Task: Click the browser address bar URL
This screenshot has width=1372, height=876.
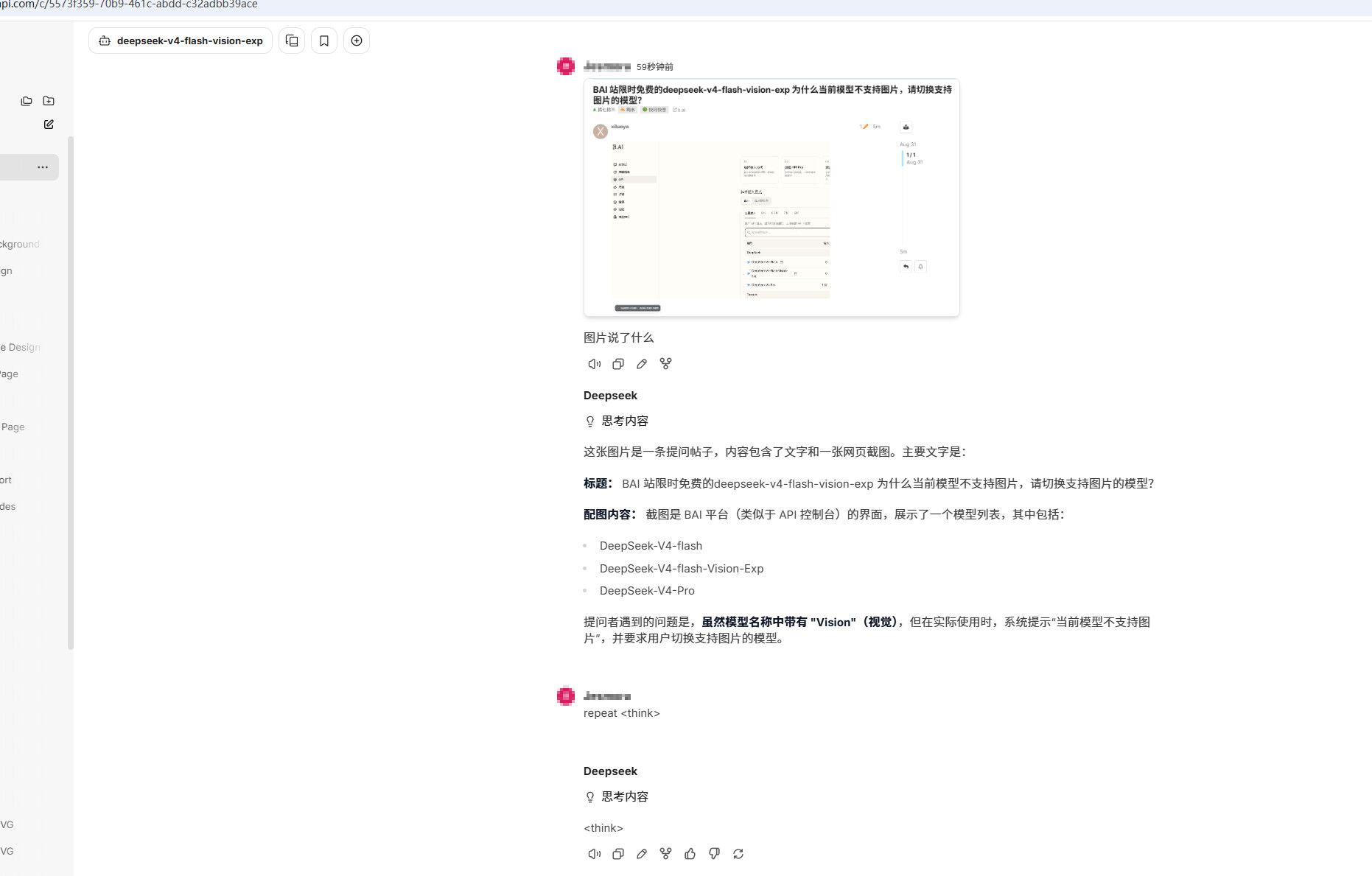Action: [x=129, y=4]
